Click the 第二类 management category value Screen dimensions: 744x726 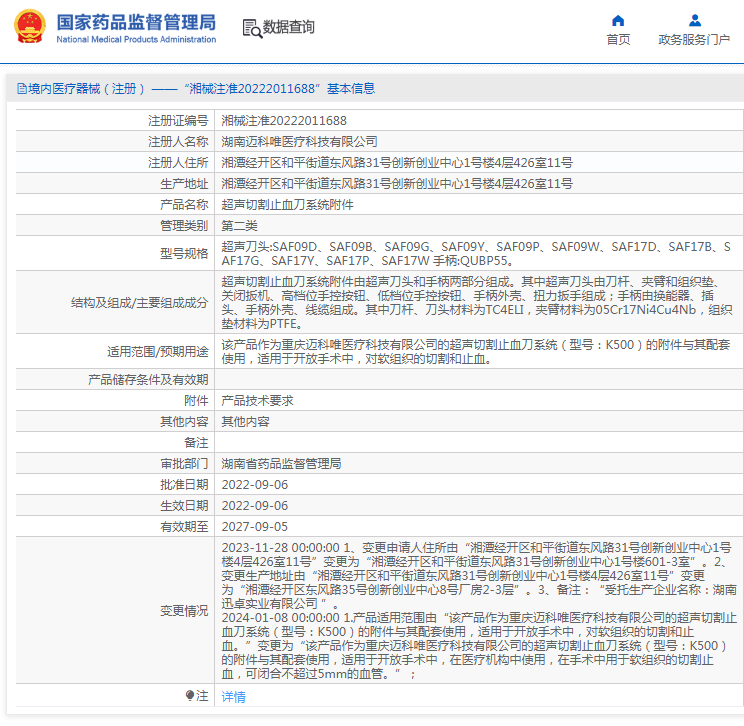point(239,225)
